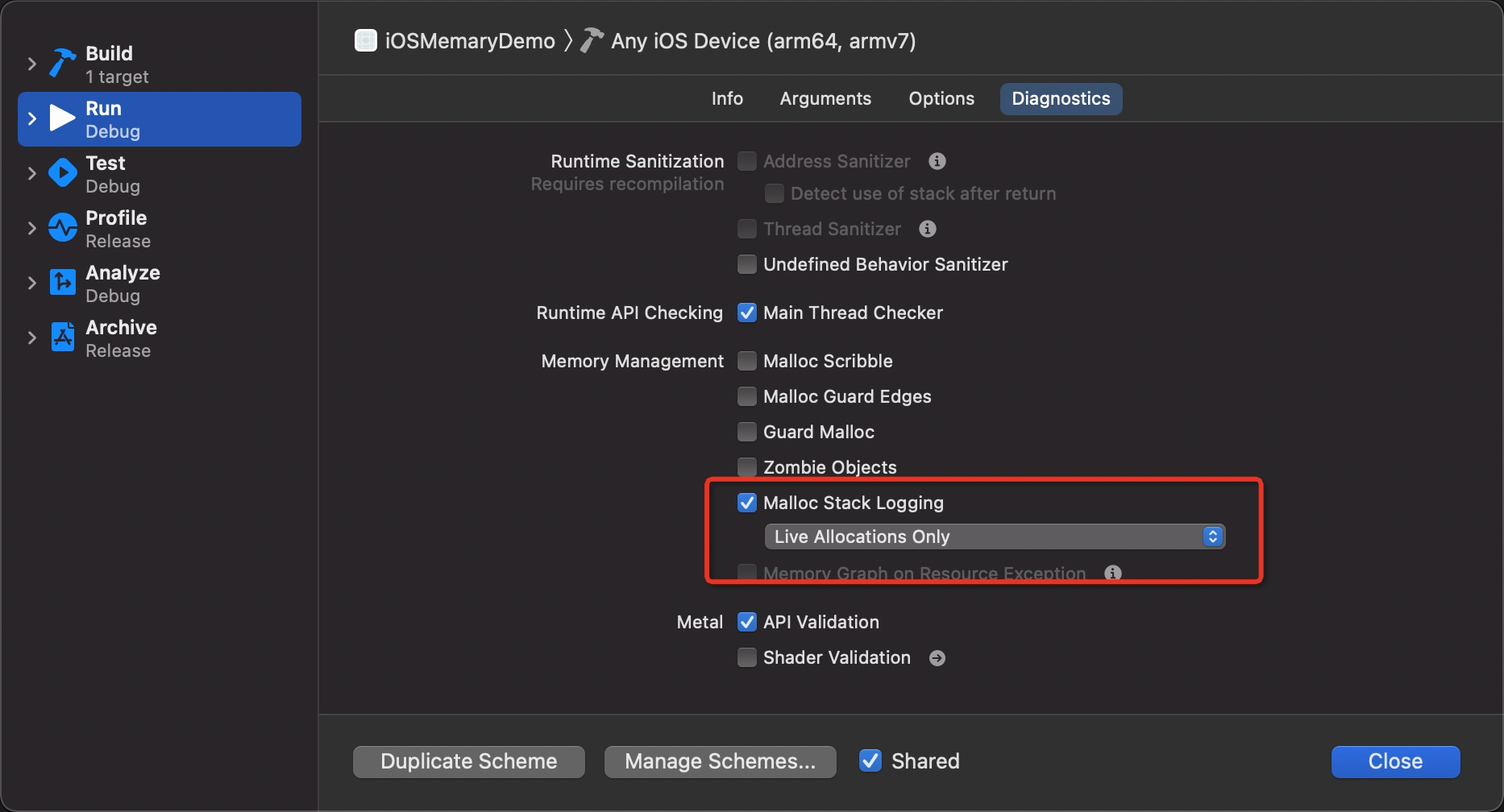1504x812 pixels.
Task: Expand the Archive scheme action
Action: pyautogui.click(x=32, y=338)
